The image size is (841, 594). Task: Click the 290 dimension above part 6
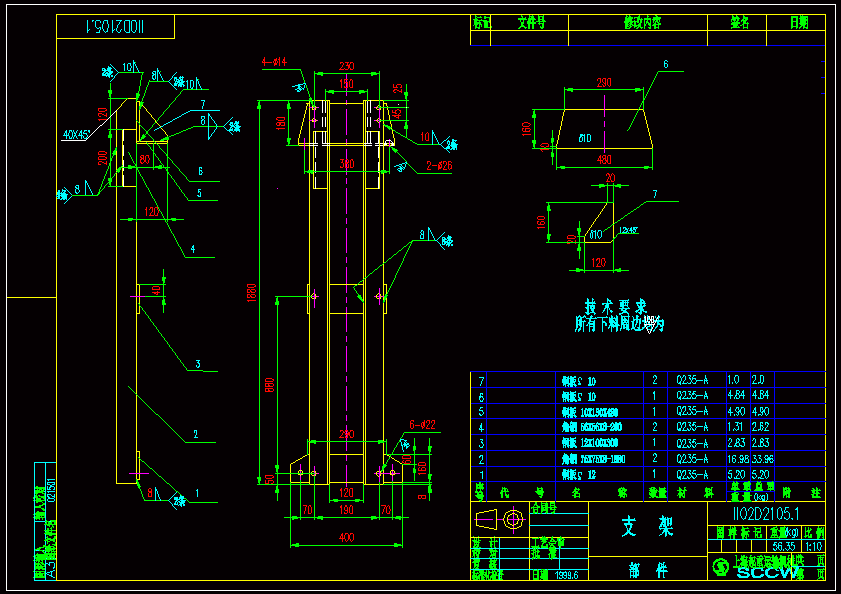point(604,83)
